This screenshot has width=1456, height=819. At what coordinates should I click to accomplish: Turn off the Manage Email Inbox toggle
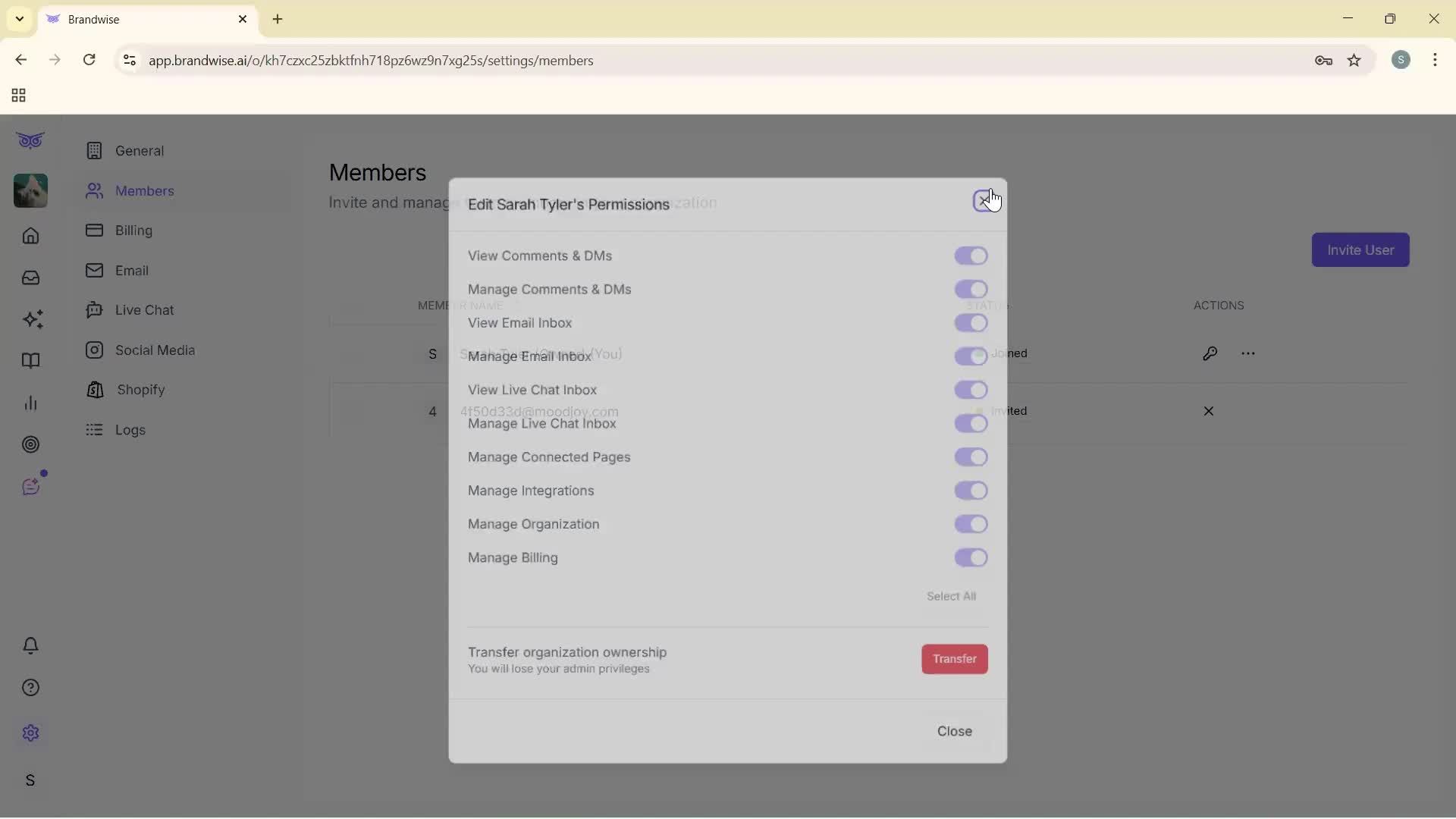pos(971,356)
